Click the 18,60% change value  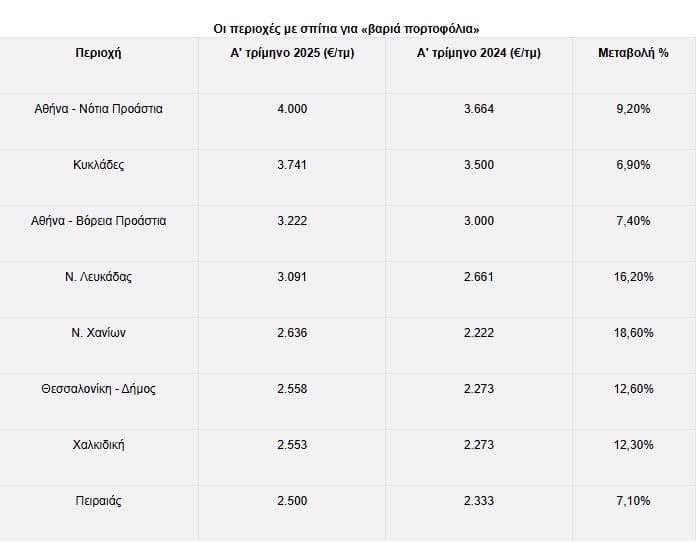pyautogui.click(x=633, y=333)
